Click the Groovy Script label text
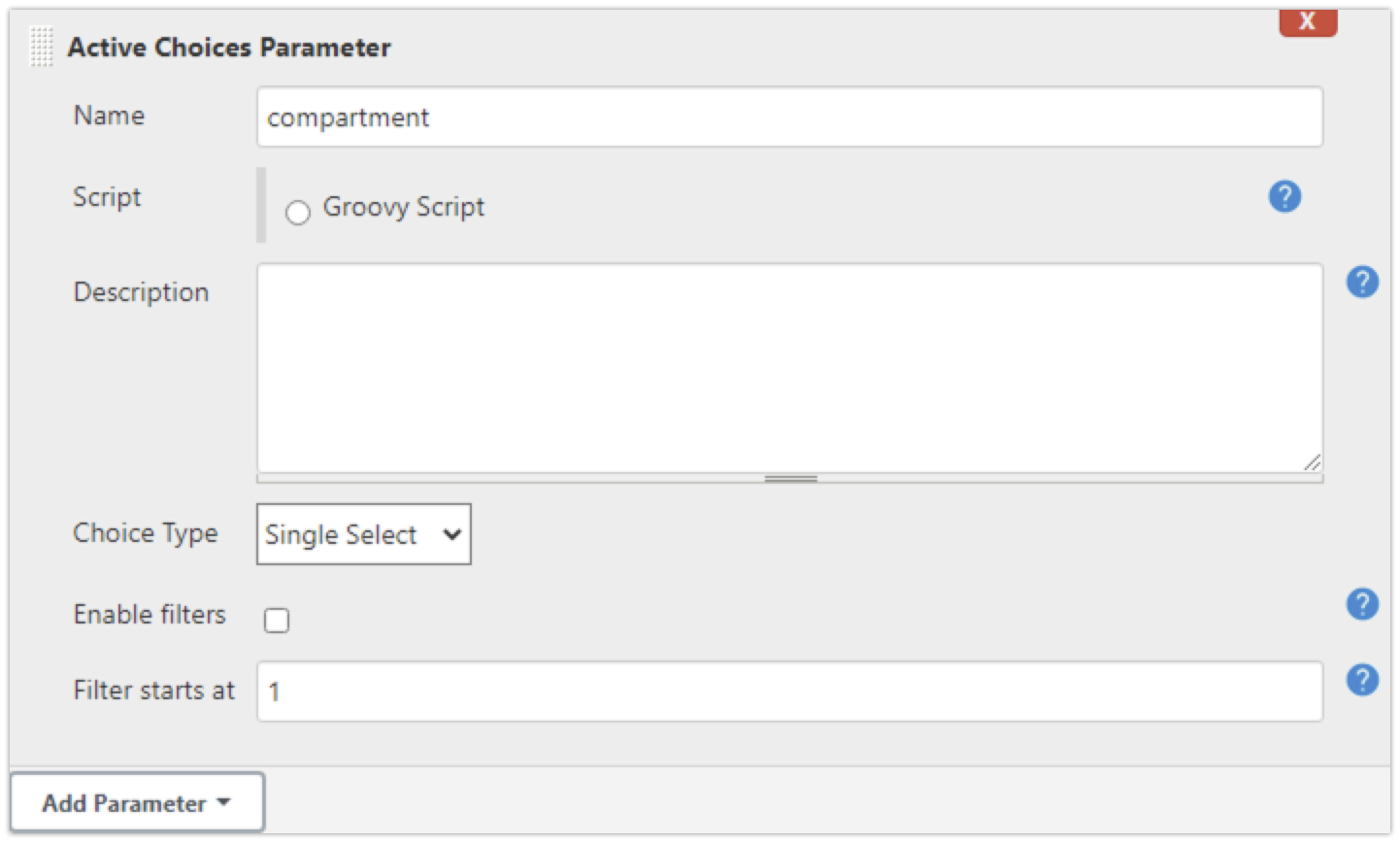Viewport: 1400px width, 843px height. tap(404, 207)
